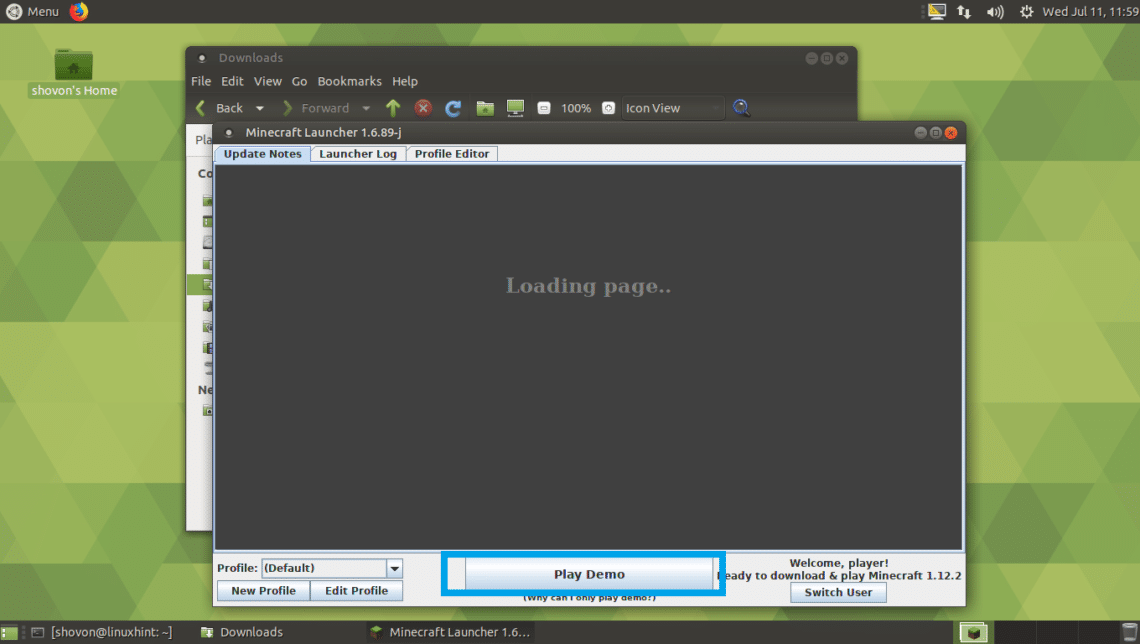The image size is (1140, 644).
Task: Open the Profile (Default) combo box
Action: 332,568
